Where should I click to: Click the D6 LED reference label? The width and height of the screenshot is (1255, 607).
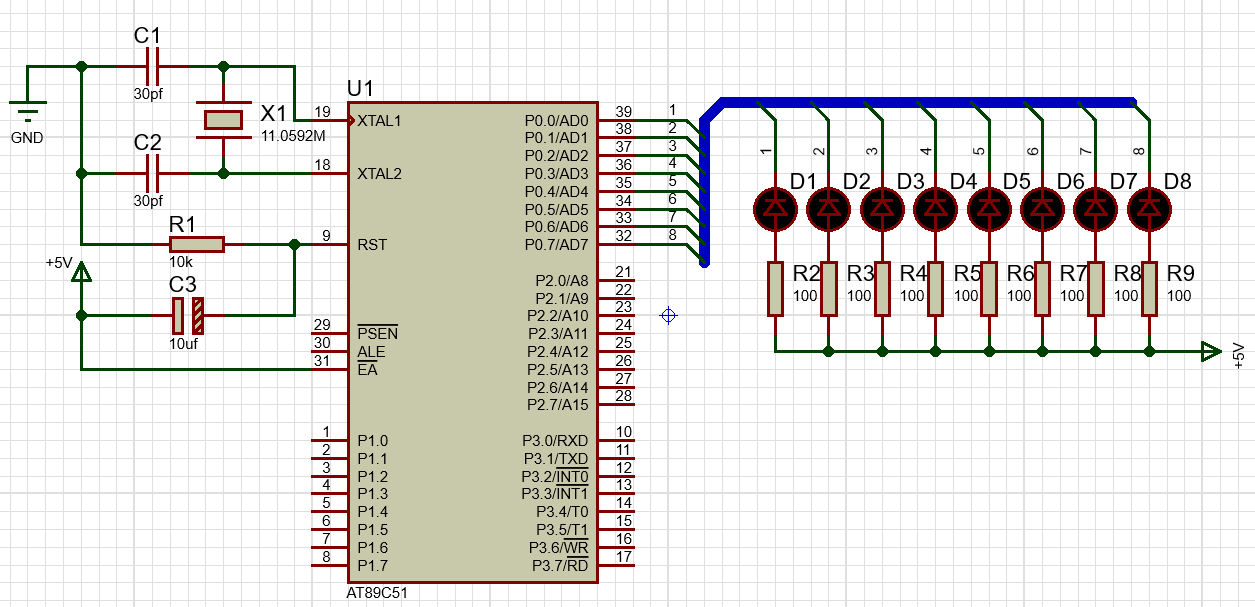coord(1070,182)
